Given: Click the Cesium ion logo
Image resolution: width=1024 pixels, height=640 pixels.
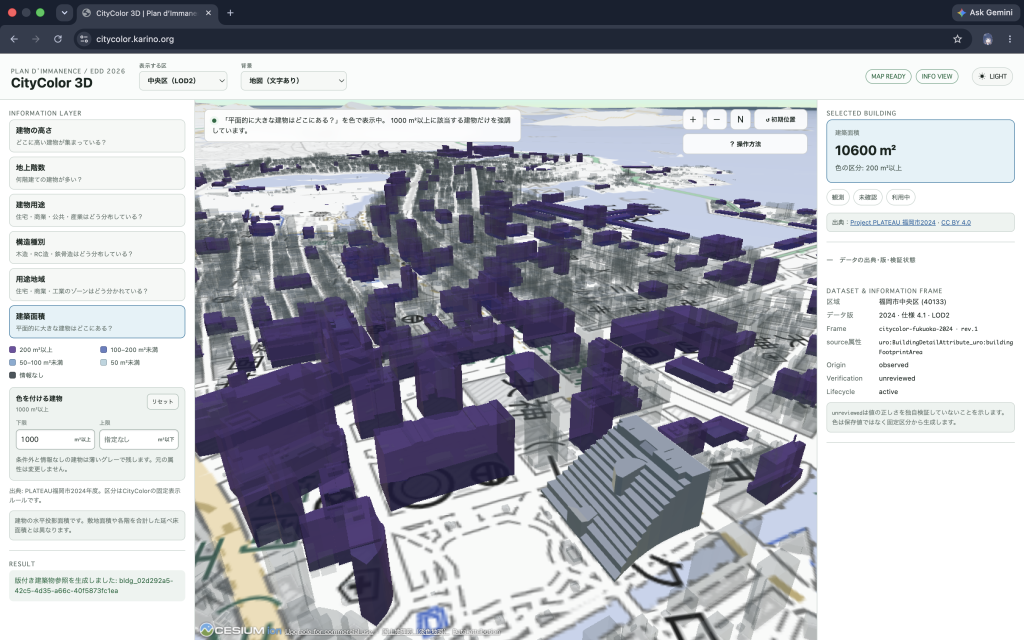Looking at the screenshot, I should coord(240,630).
